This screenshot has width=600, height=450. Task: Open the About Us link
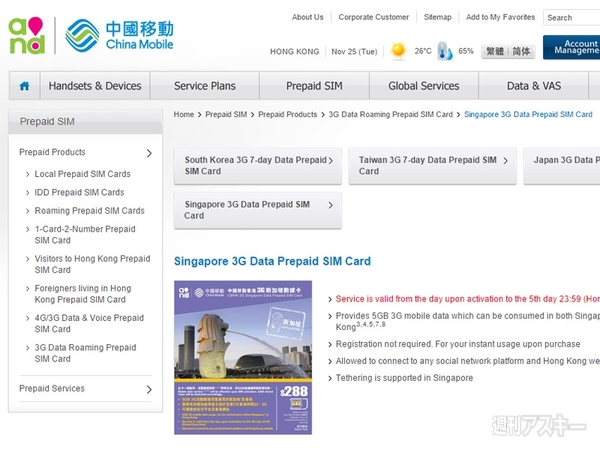point(308,17)
